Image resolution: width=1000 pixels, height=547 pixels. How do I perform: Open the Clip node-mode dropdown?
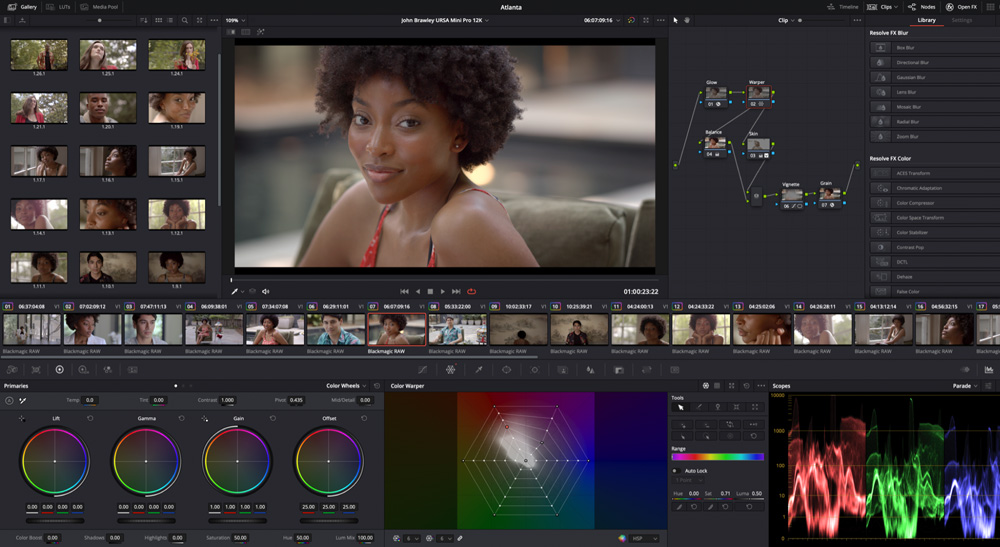pos(786,20)
